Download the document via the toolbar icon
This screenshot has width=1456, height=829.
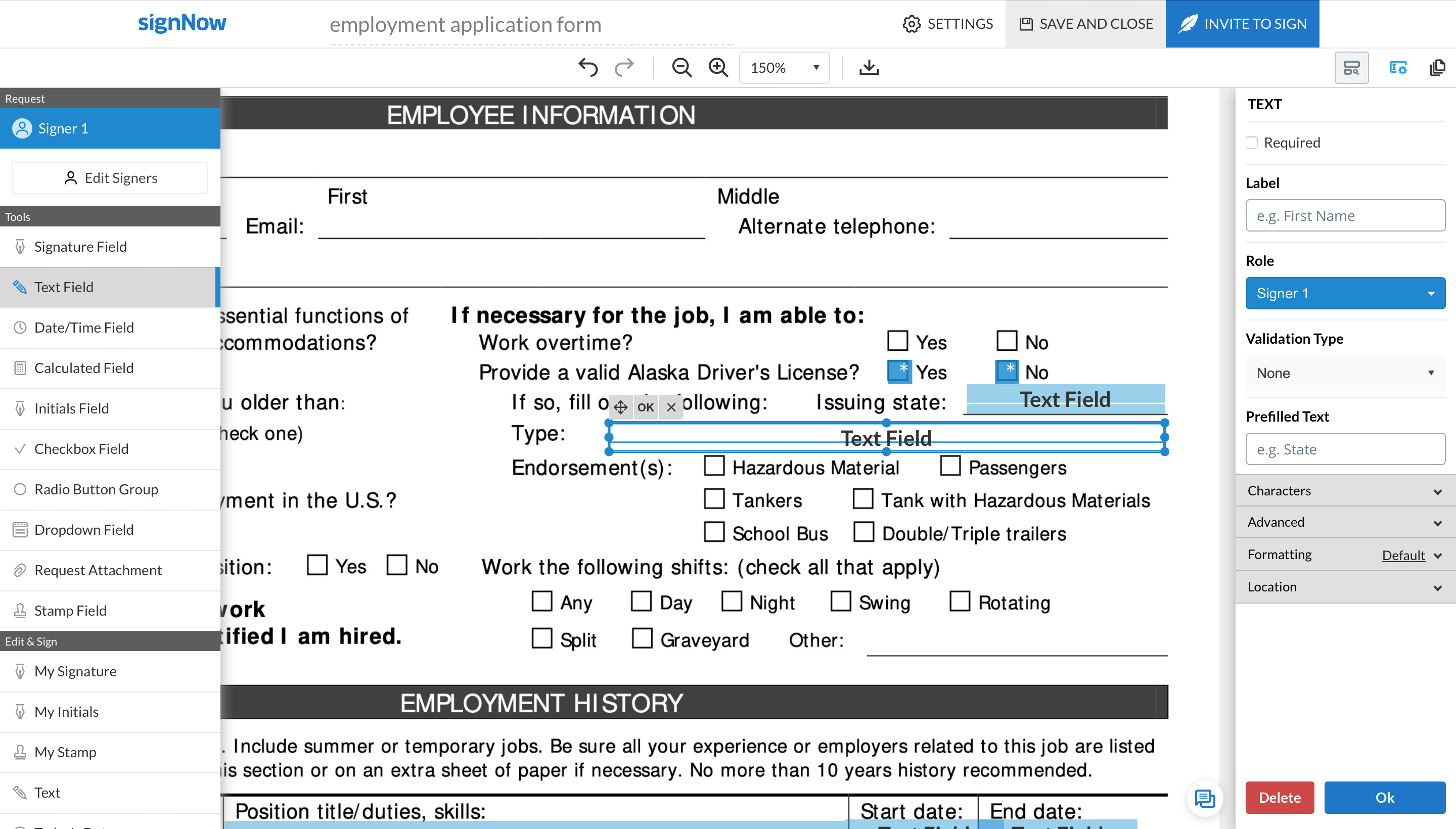click(869, 68)
